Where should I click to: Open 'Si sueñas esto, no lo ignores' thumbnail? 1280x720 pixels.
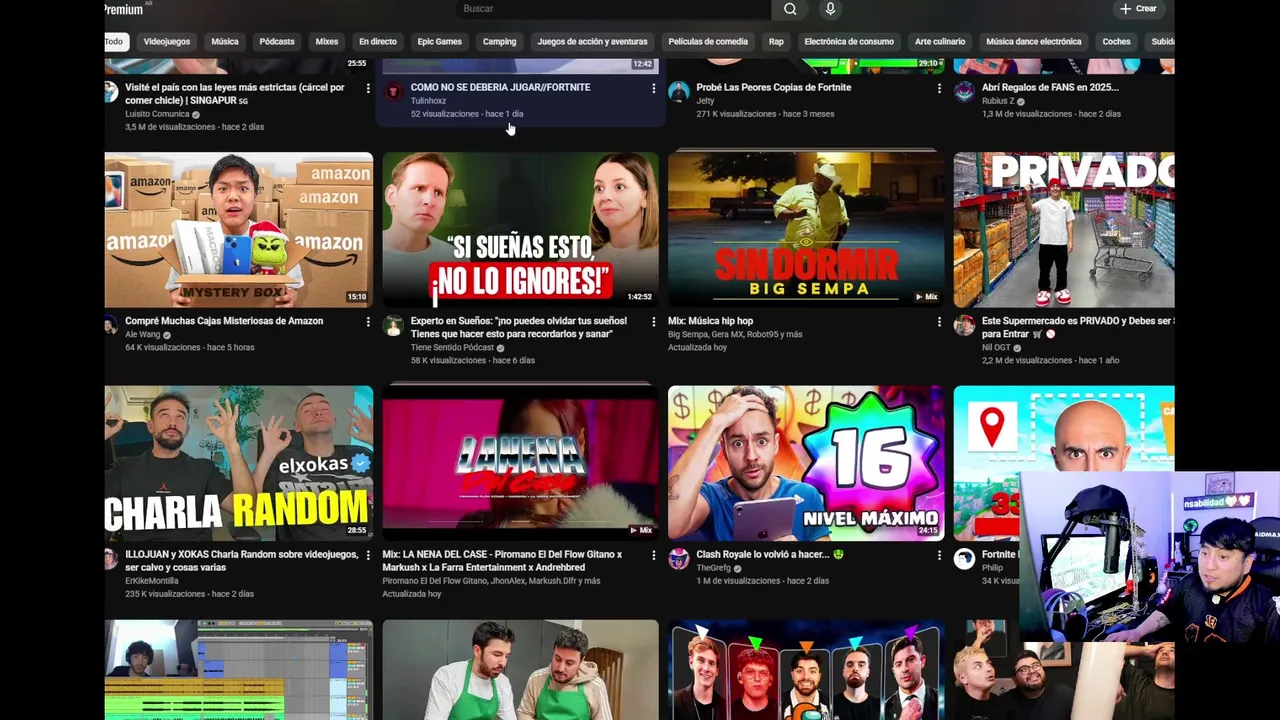pos(520,230)
